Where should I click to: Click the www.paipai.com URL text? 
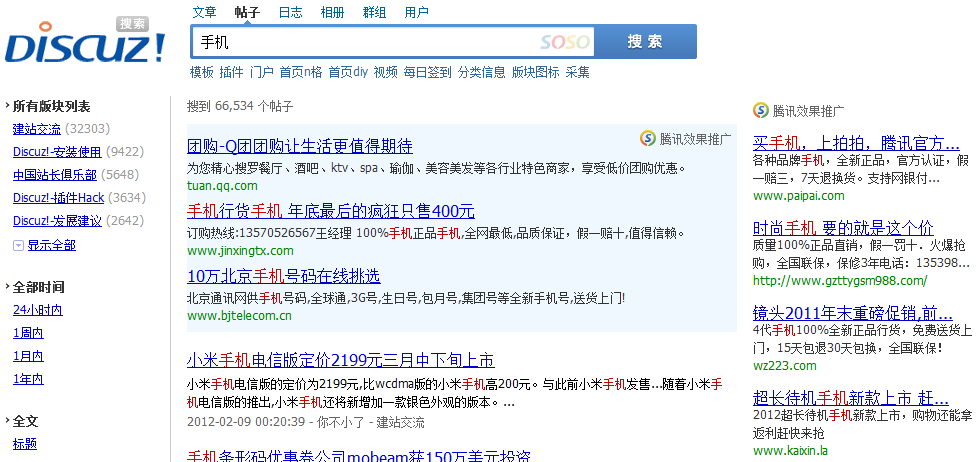click(799, 196)
